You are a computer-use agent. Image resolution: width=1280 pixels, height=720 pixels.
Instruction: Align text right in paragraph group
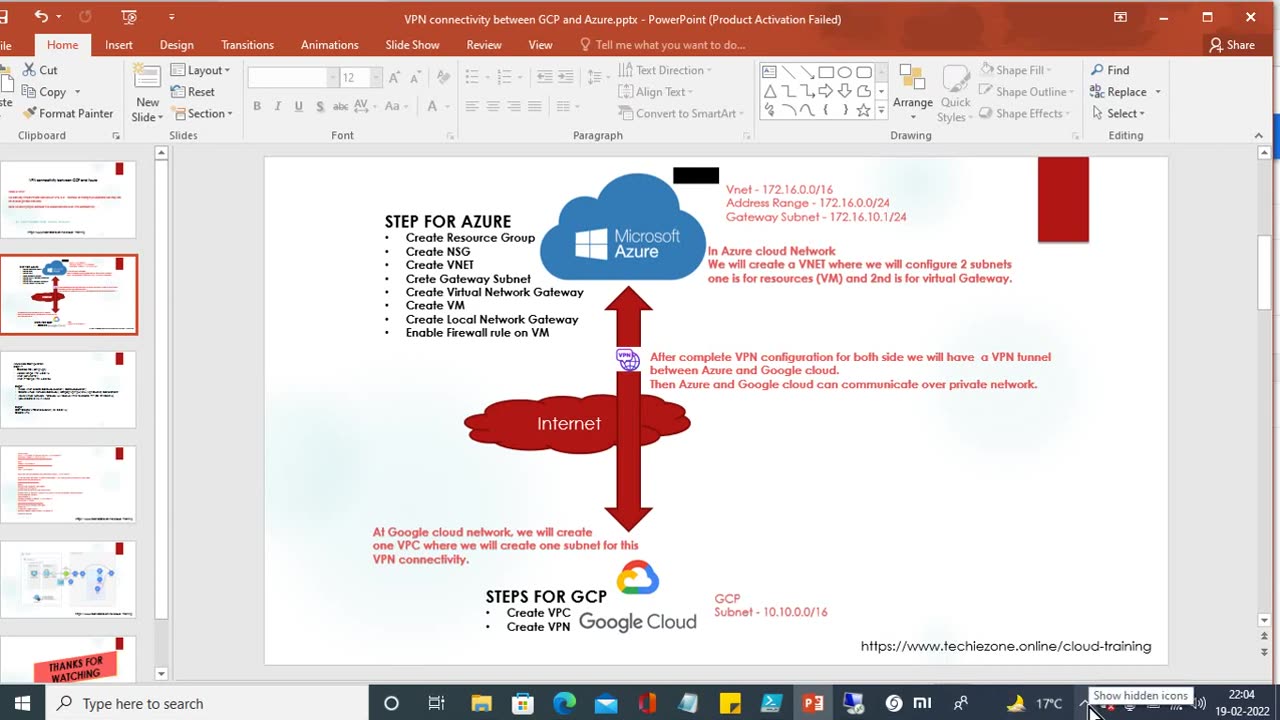(x=515, y=106)
